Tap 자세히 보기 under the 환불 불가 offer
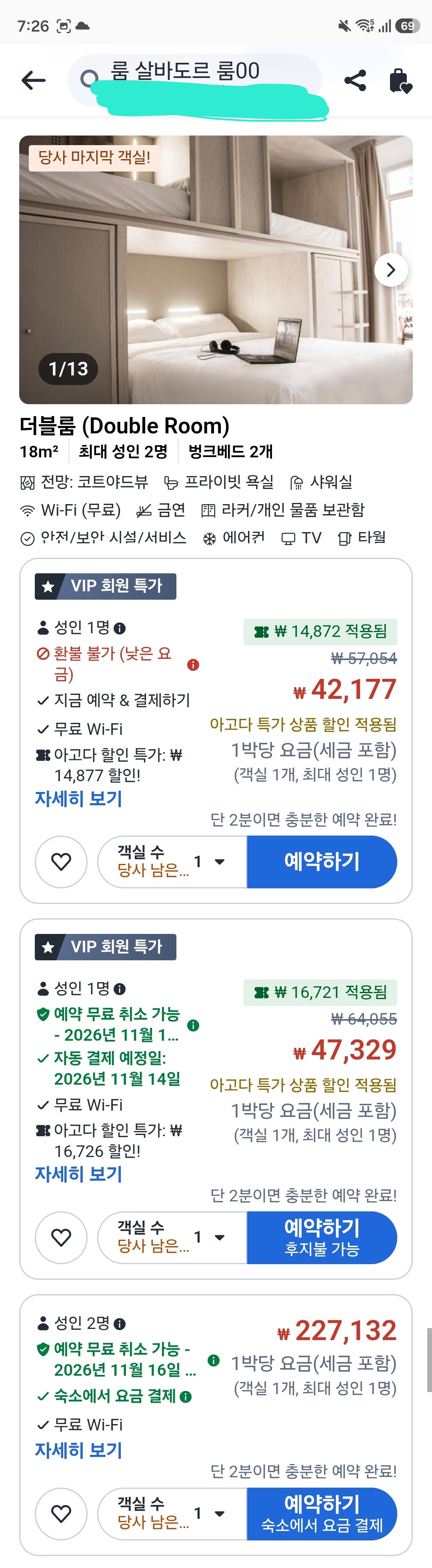Image resolution: width=432 pixels, height=1568 pixels. tap(79, 799)
